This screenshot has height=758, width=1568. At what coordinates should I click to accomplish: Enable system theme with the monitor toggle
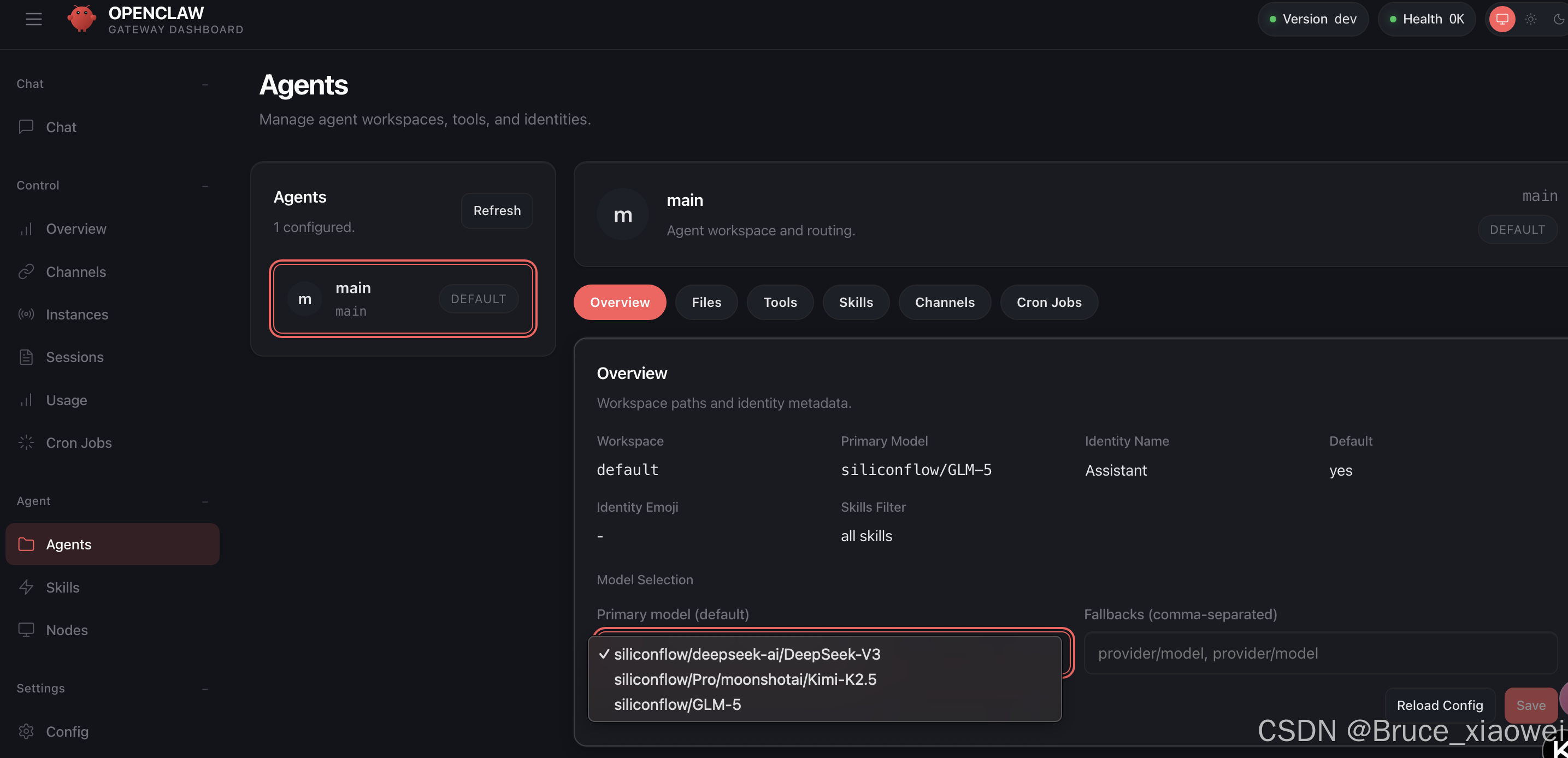(1502, 18)
